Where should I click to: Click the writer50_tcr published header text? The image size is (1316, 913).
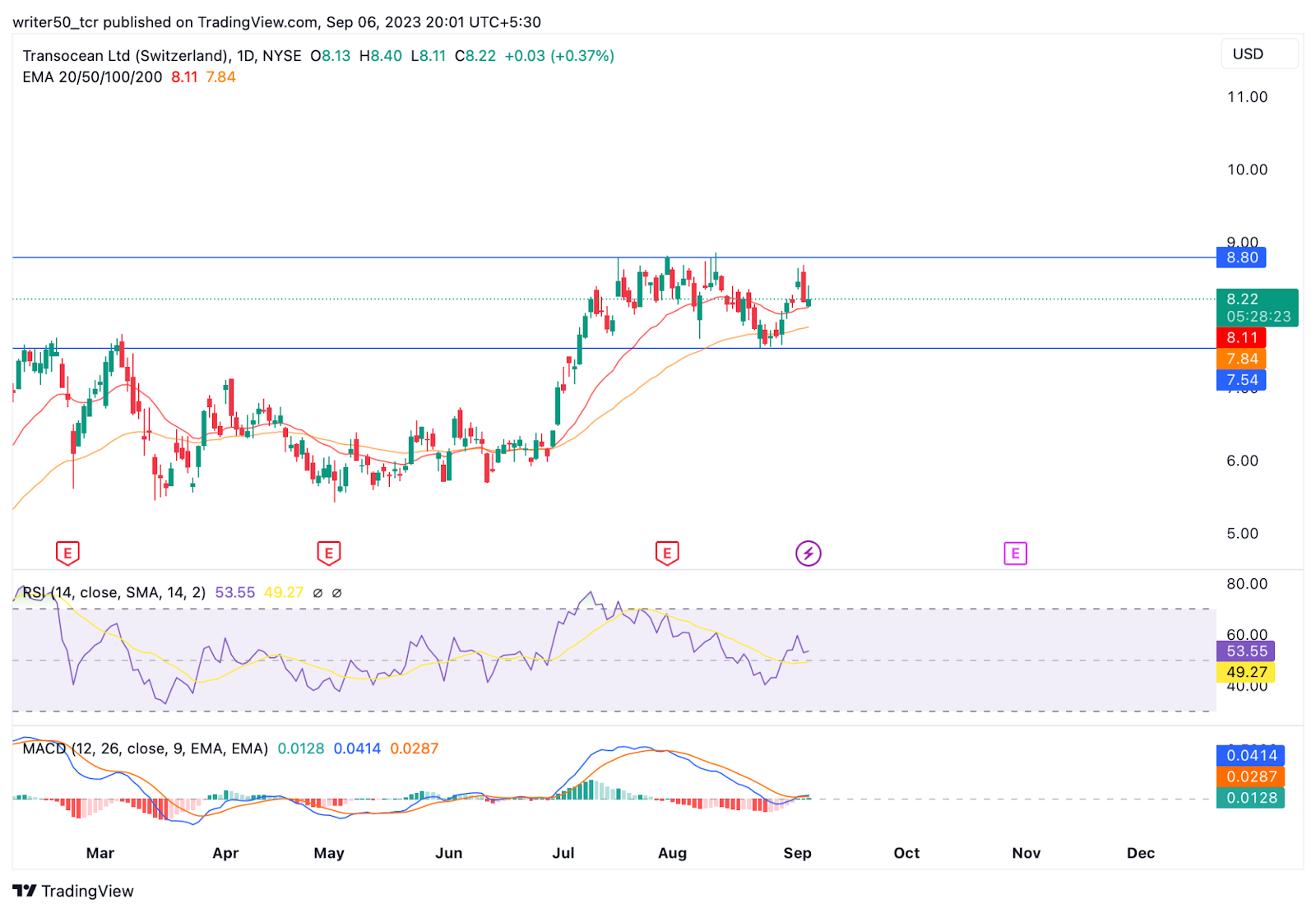tap(276, 22)
